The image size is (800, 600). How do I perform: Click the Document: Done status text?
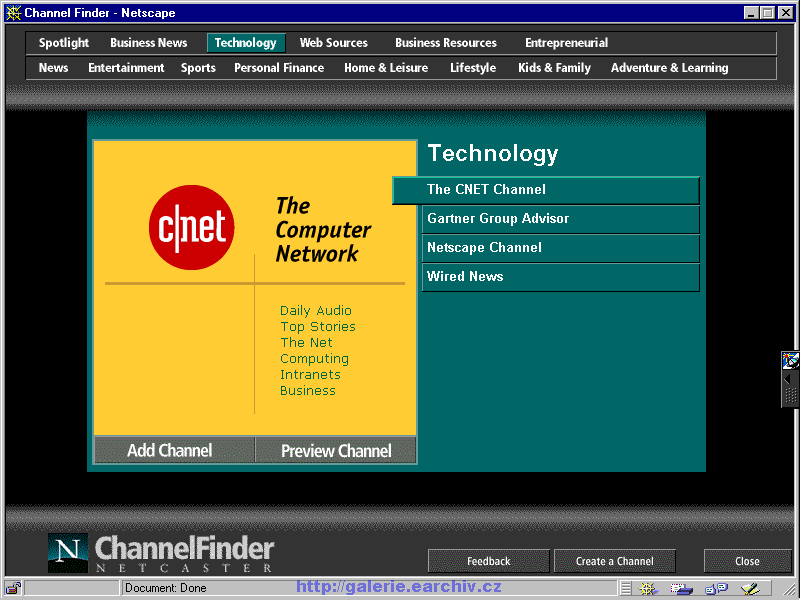tap(166, 588)
